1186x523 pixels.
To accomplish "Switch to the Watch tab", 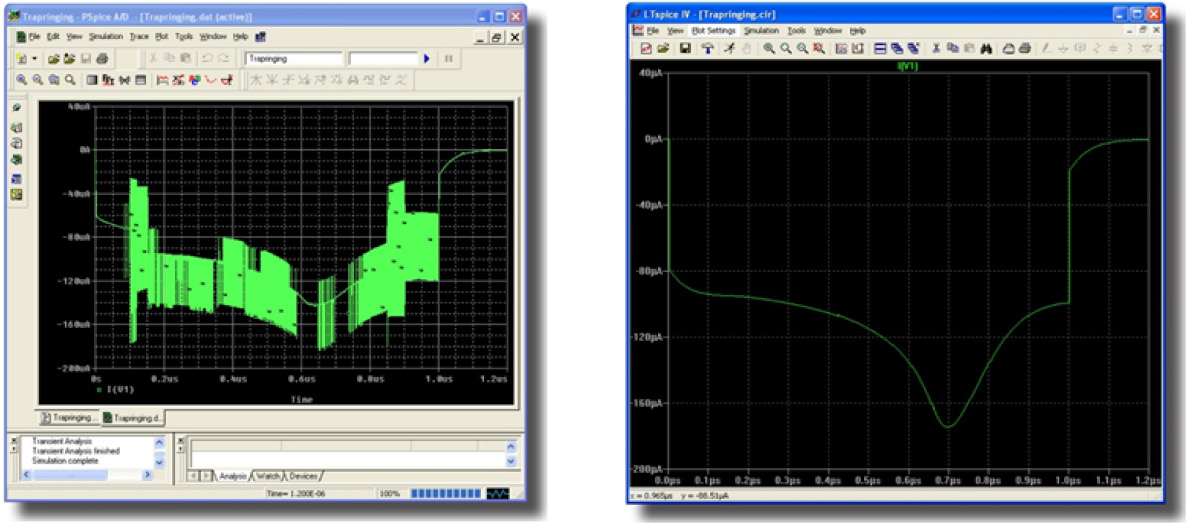I will coord(266,475).
